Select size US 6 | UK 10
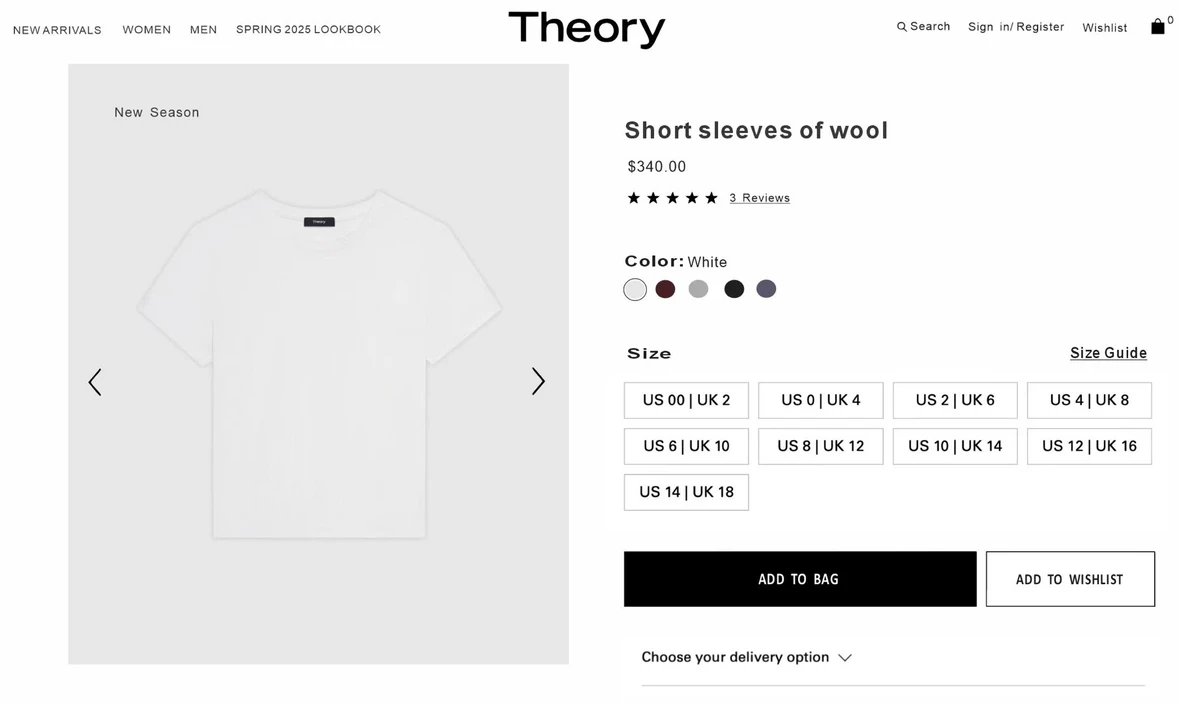The image size is (1179, 704). (x=686, y=446)
